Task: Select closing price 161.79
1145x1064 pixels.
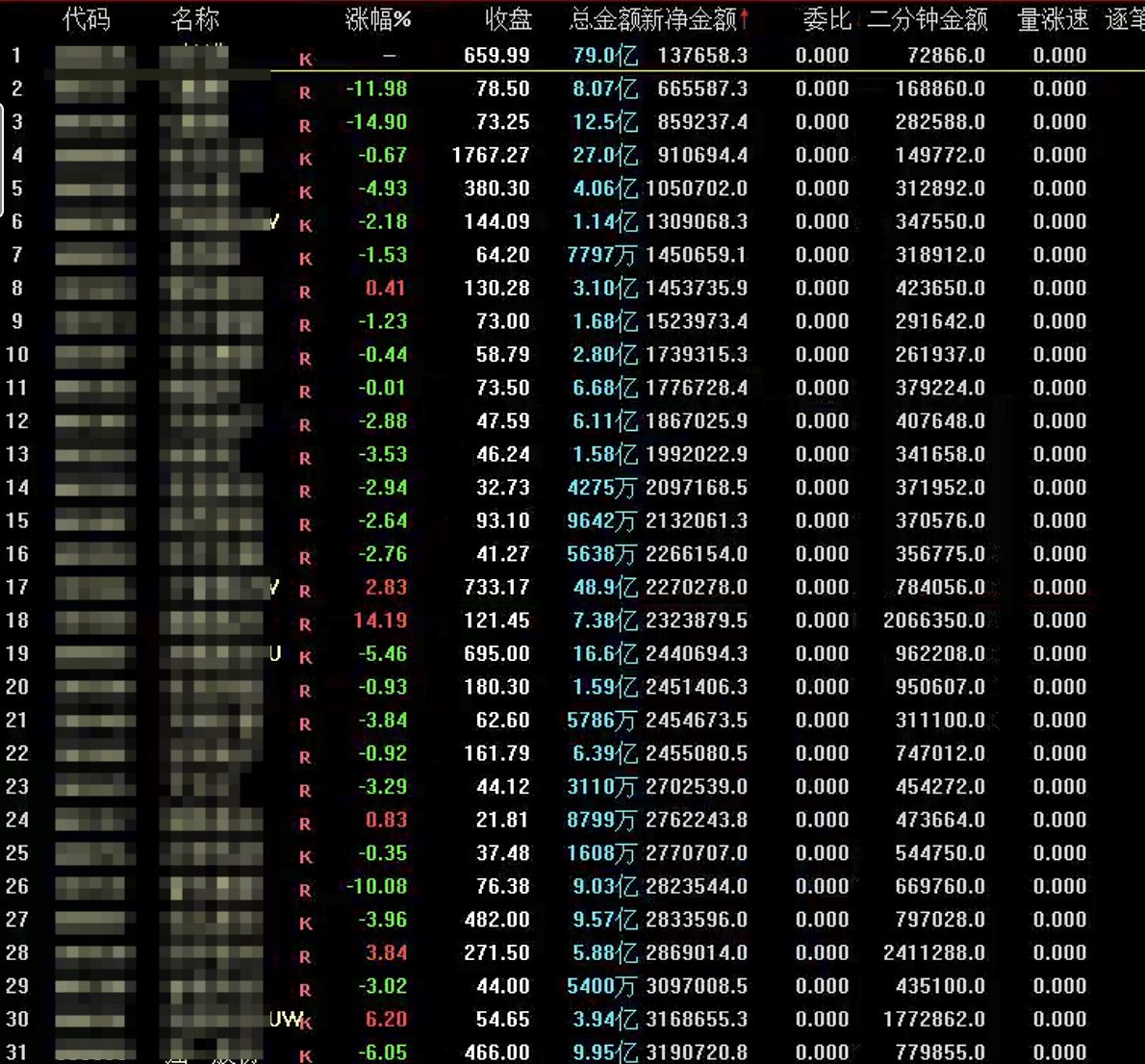Action: [496, 753]
